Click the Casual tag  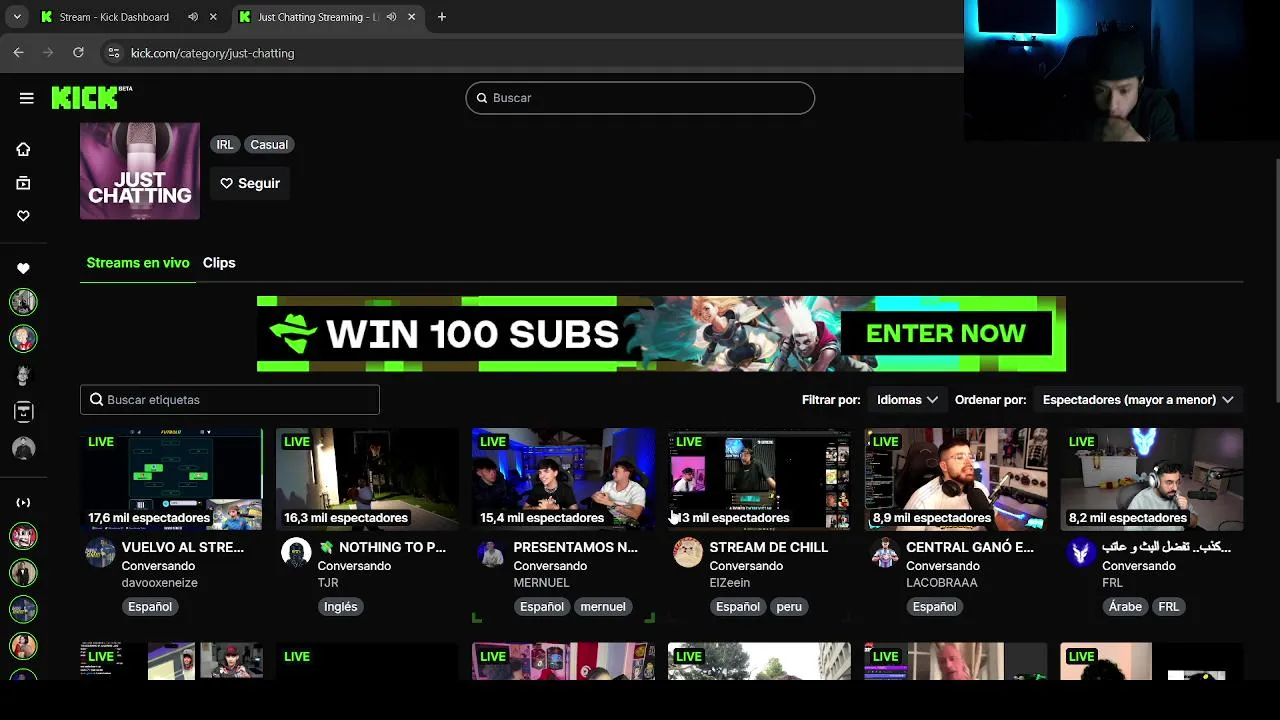pyautogui.click(x=269, y=145)
